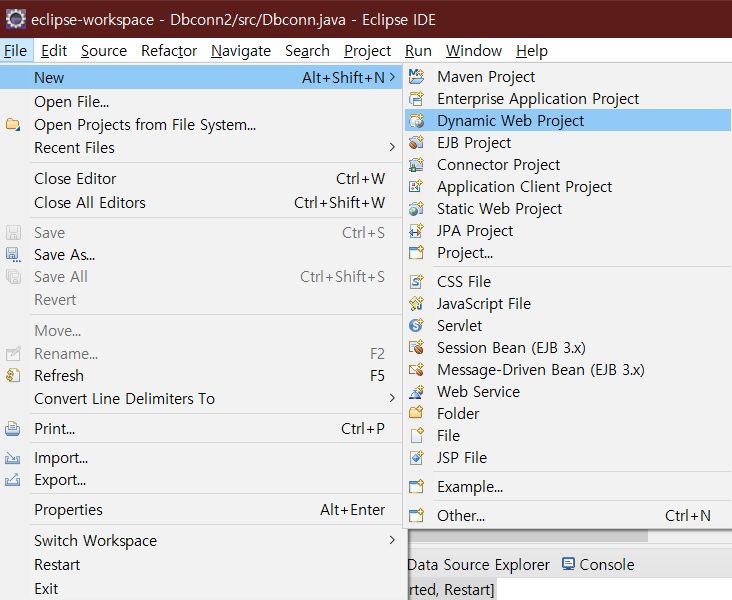
Task: Click the Other... wizard icon
Action: (416, 515)
